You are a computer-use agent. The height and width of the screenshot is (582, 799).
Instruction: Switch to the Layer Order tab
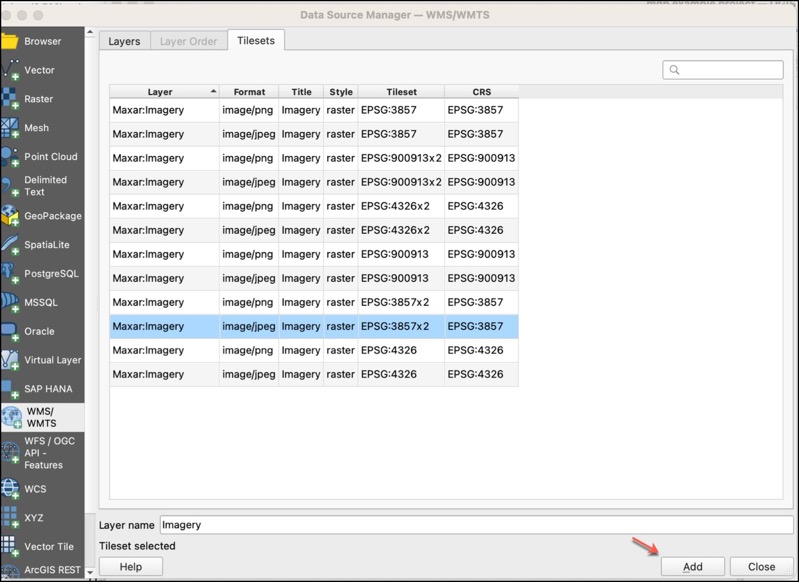point(188,41)
